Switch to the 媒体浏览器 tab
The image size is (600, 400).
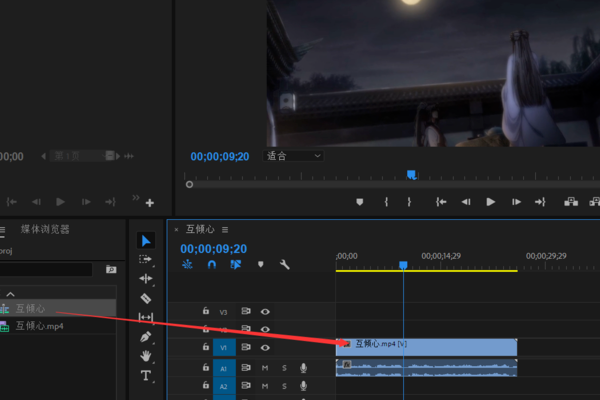45,229
